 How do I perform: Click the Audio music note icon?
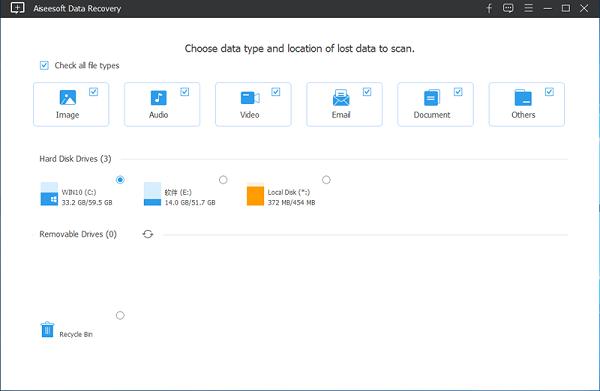click(158, 98)
